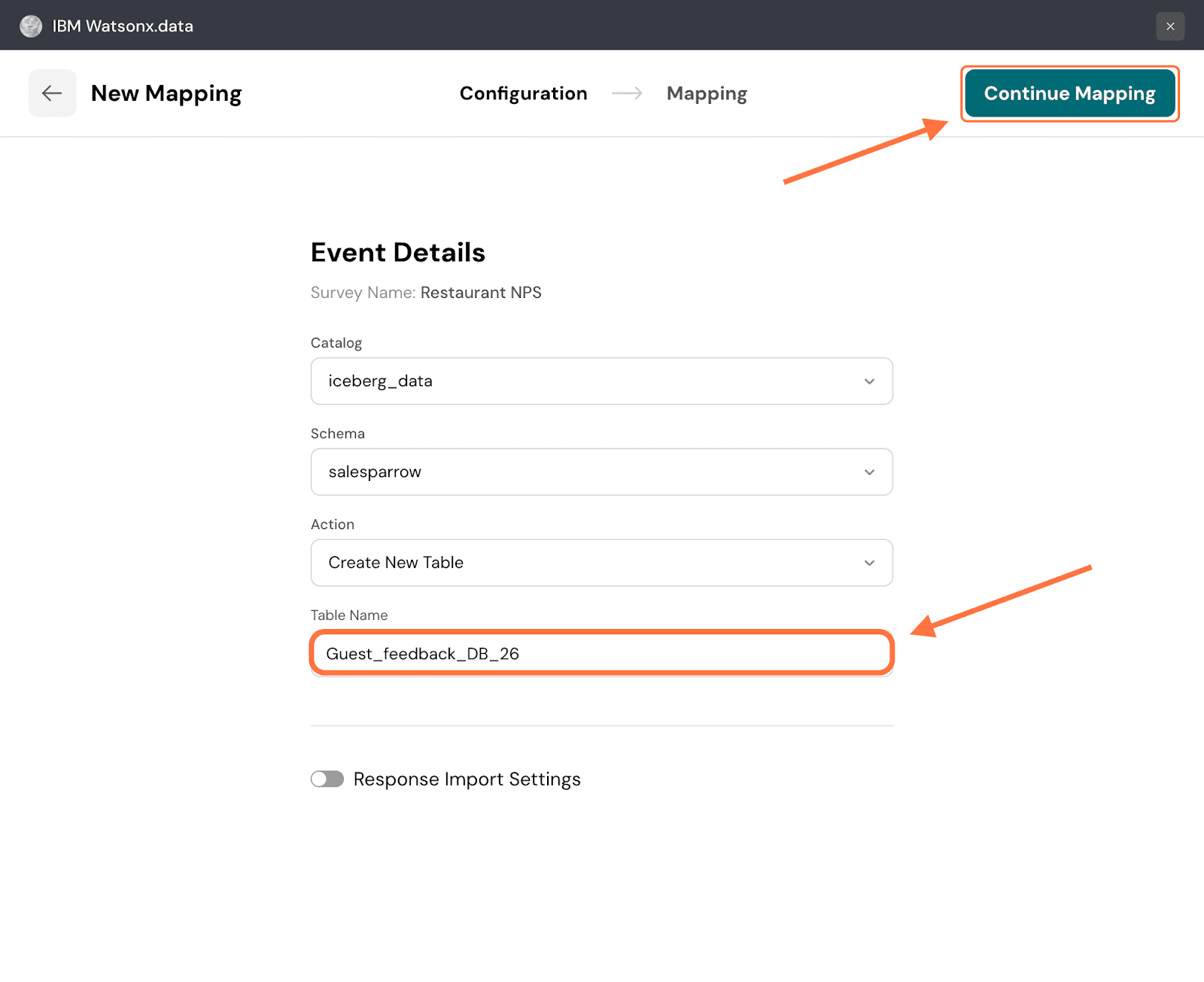The height and width of the screenshot is (982, 1204).
Task: Enable the Response Import Settings toggle
Action: [327, 779]
